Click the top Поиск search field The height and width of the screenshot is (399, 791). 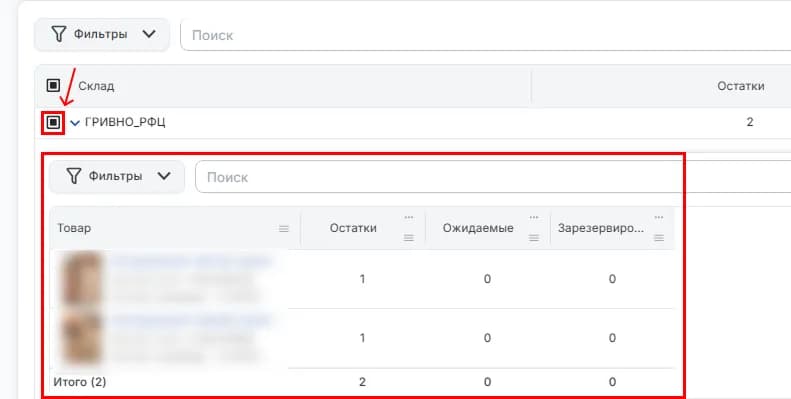(485, 35)
